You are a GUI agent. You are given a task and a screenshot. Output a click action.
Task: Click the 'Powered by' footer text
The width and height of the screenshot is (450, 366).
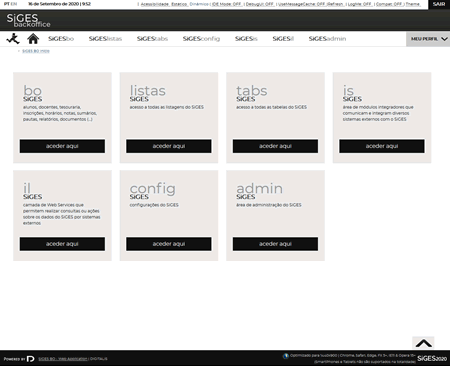pyautogui.click(x=14, y=359)
